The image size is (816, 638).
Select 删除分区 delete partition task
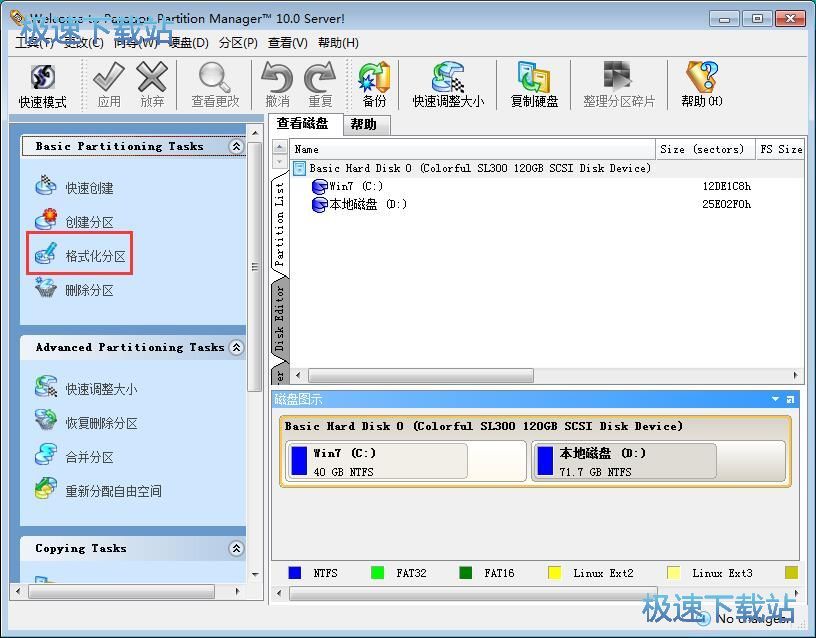74,289
